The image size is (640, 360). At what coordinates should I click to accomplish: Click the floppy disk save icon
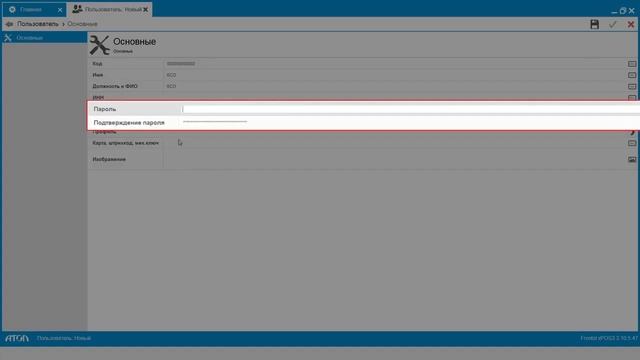click(594, 24)
